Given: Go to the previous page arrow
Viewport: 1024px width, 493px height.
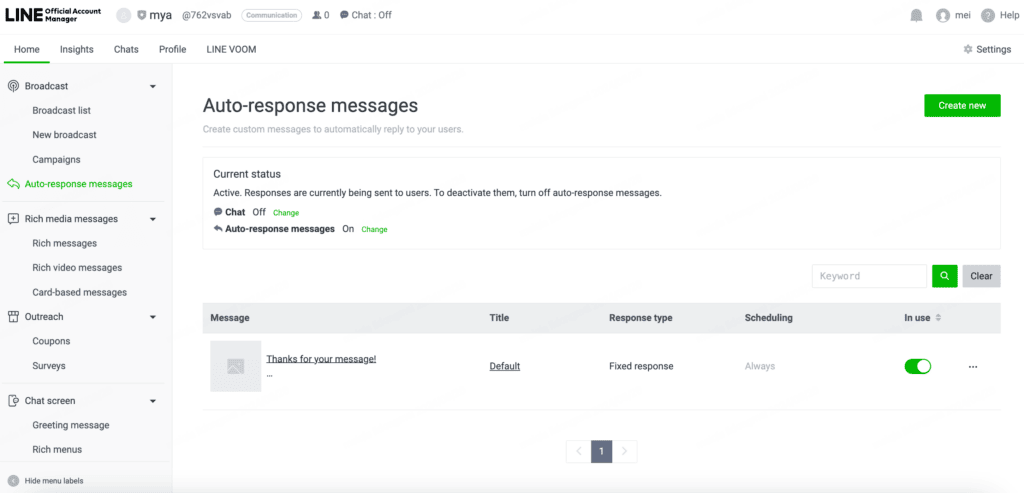Looking at the screenshot, I should tap(578, 451).
